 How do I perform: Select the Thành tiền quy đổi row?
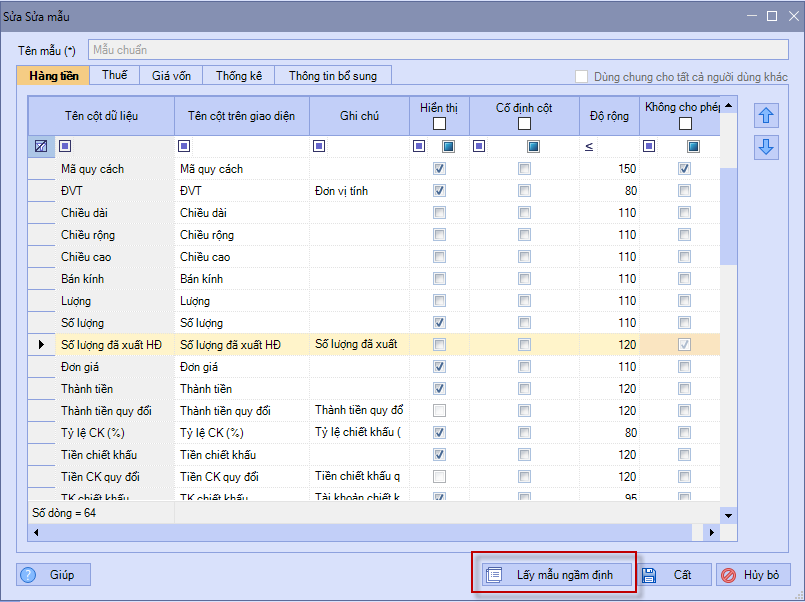click(x=100, y=411)
